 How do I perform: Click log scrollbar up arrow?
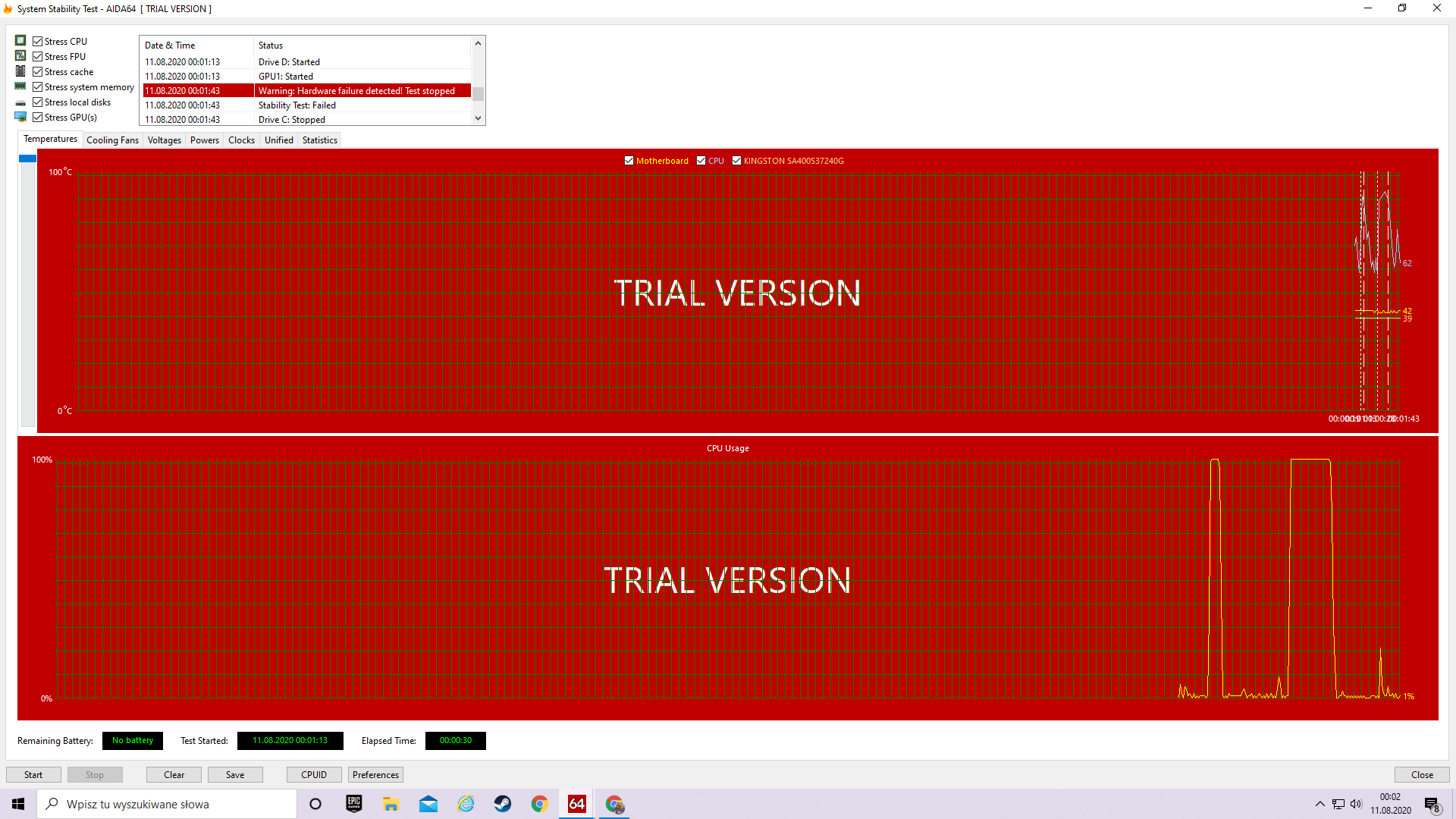[478, 43]
